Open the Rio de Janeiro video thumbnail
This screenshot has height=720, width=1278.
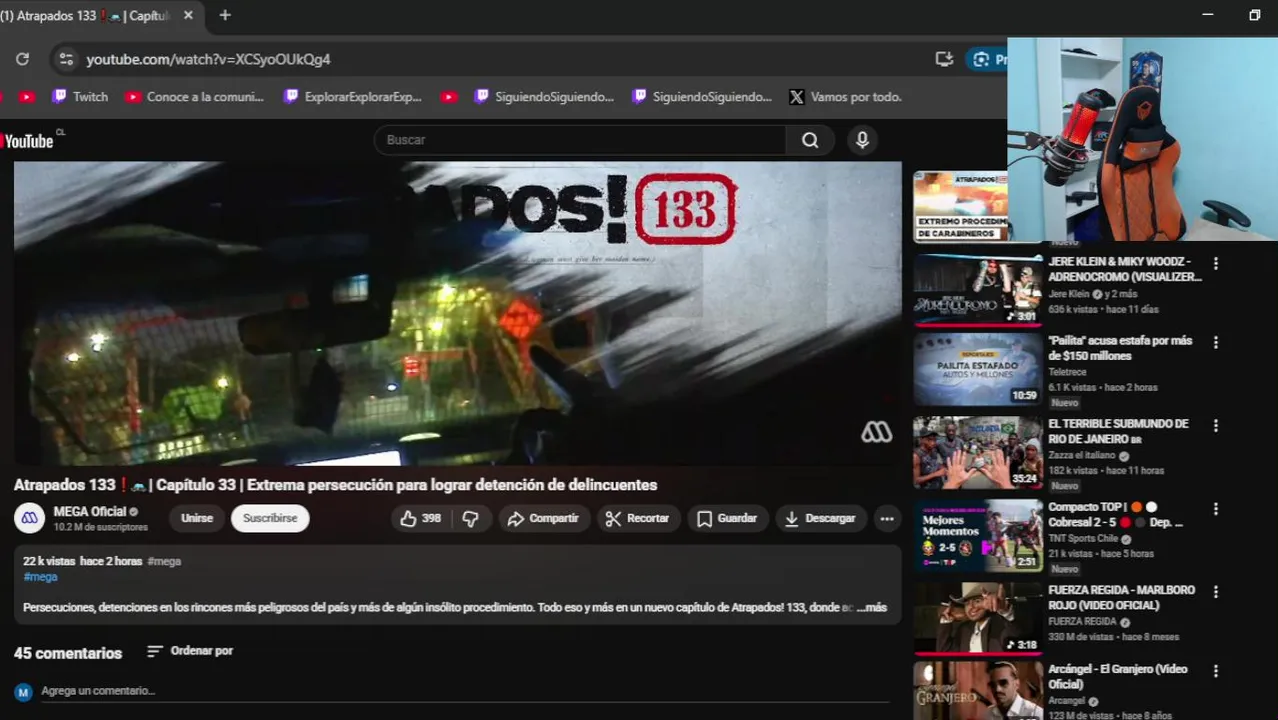(978, 453)
